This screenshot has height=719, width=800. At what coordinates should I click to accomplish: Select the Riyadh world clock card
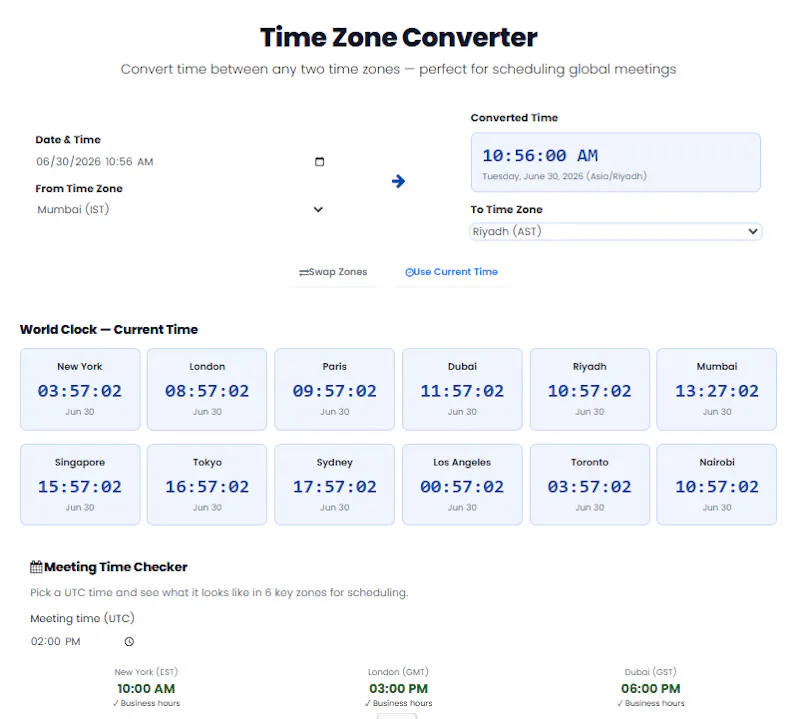pos(590,389)
